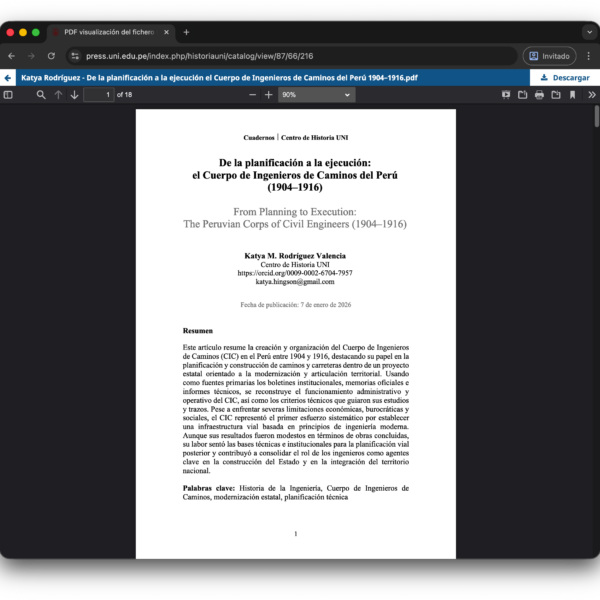Switch to presentation mode
Screen dimensions: 600x600
tap(506, 95)
